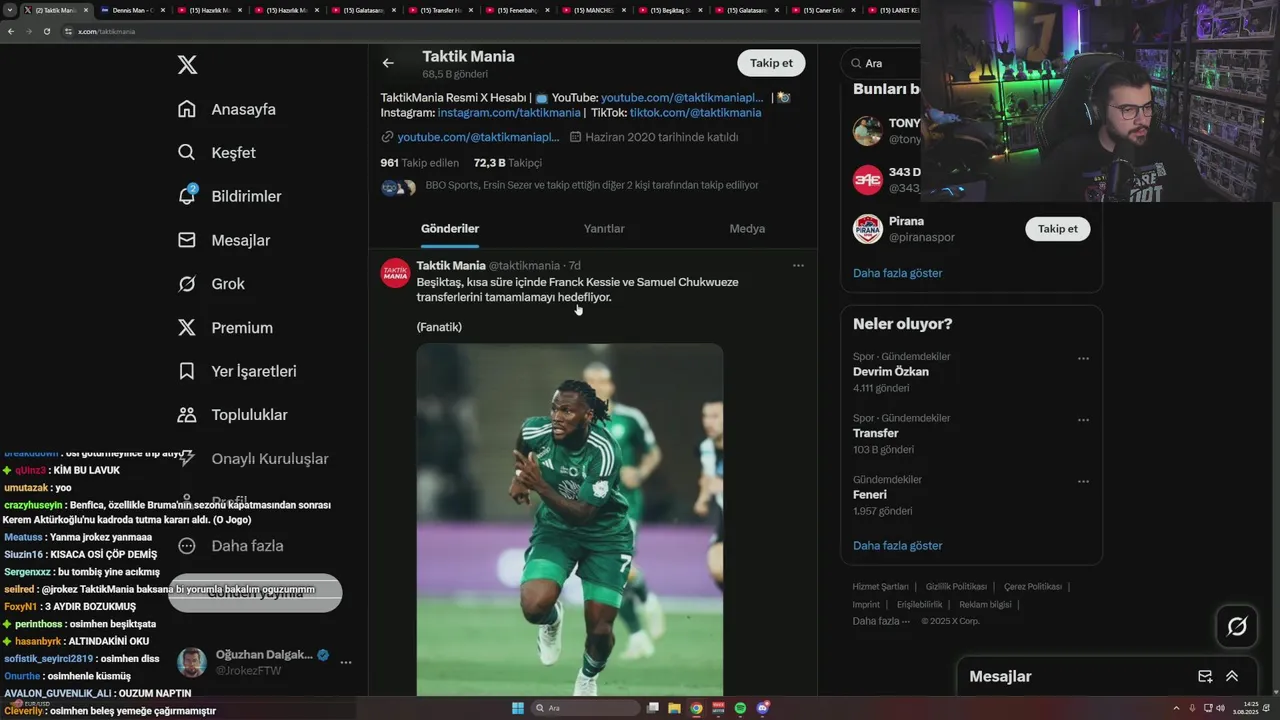The image size is (1280, 720).
Task: Switch to Yanıtlar tab
Action: [x=604, y=229]
